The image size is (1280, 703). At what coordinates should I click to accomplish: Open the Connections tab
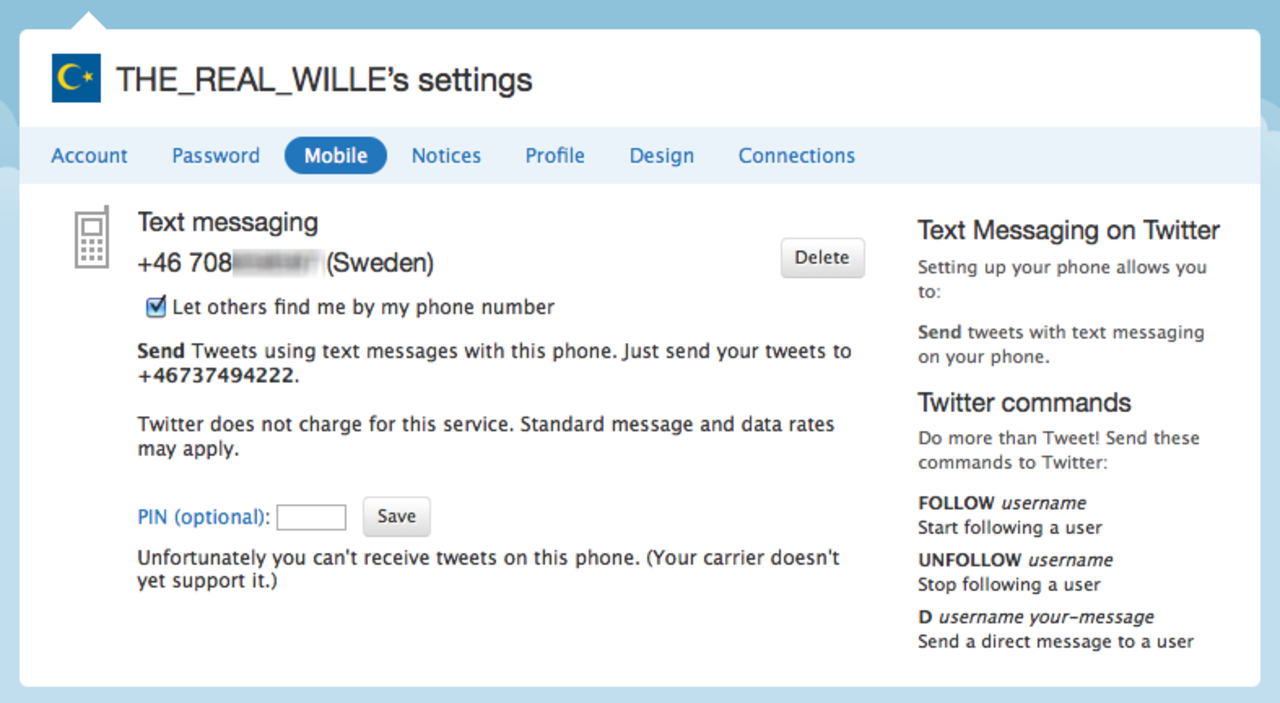point(796,155)
